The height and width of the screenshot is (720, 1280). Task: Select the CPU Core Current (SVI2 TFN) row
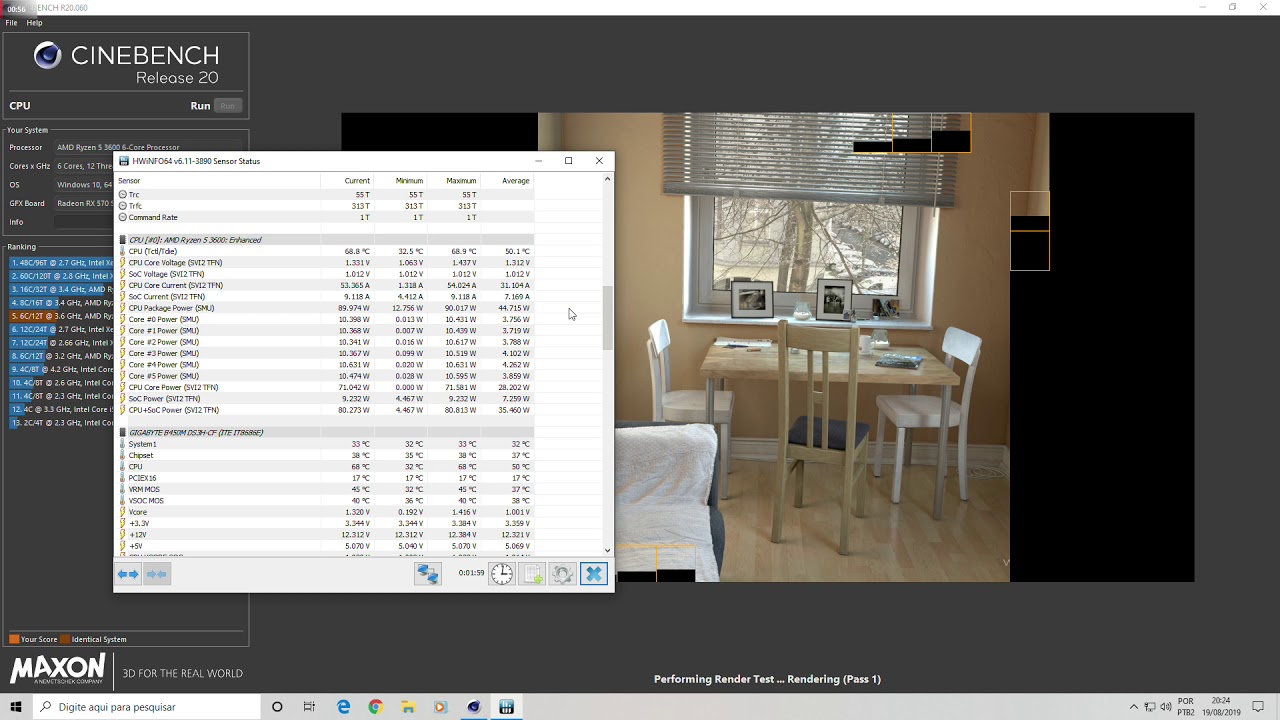click(325, 285)
